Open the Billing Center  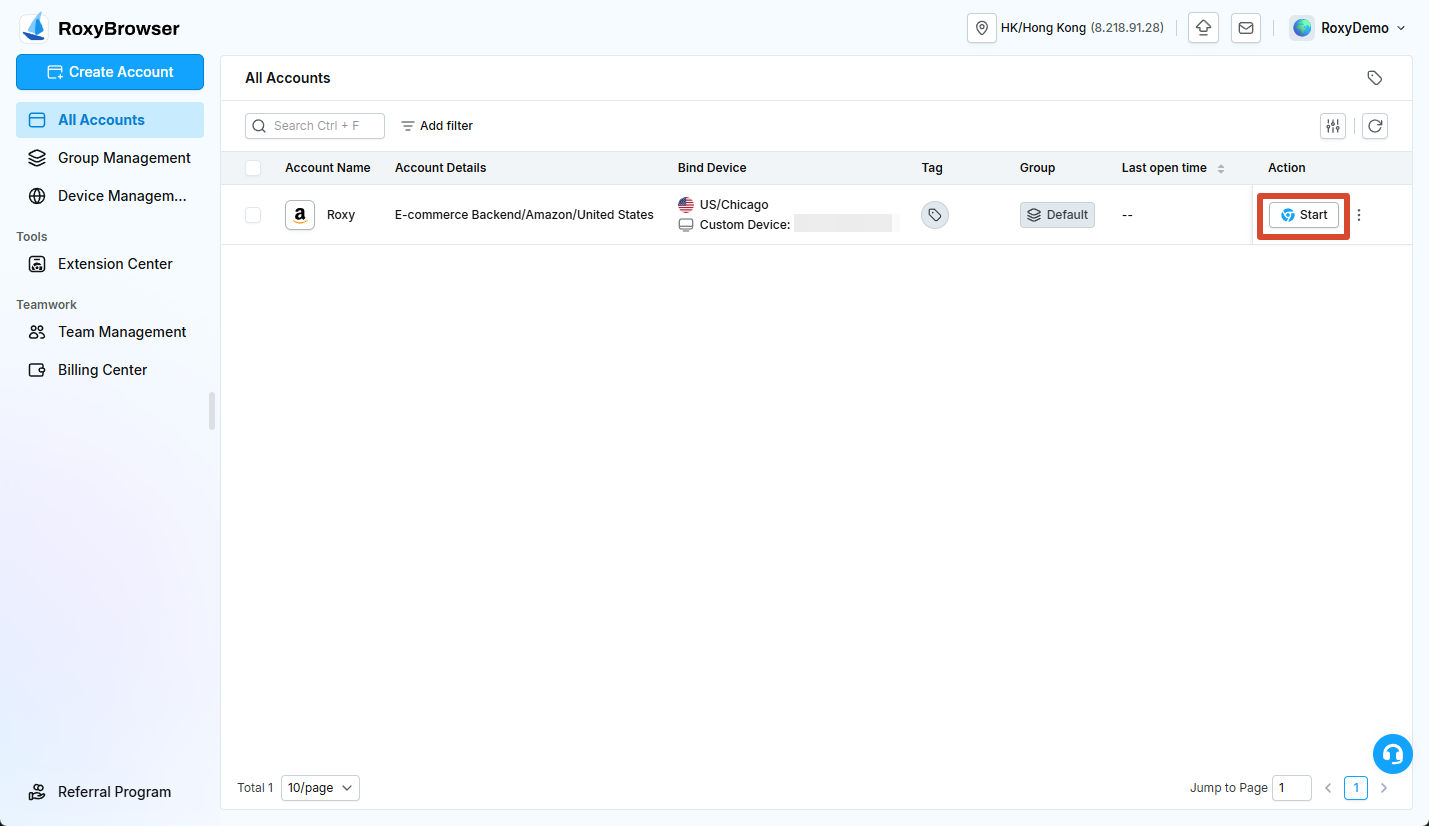coord(110,370)
